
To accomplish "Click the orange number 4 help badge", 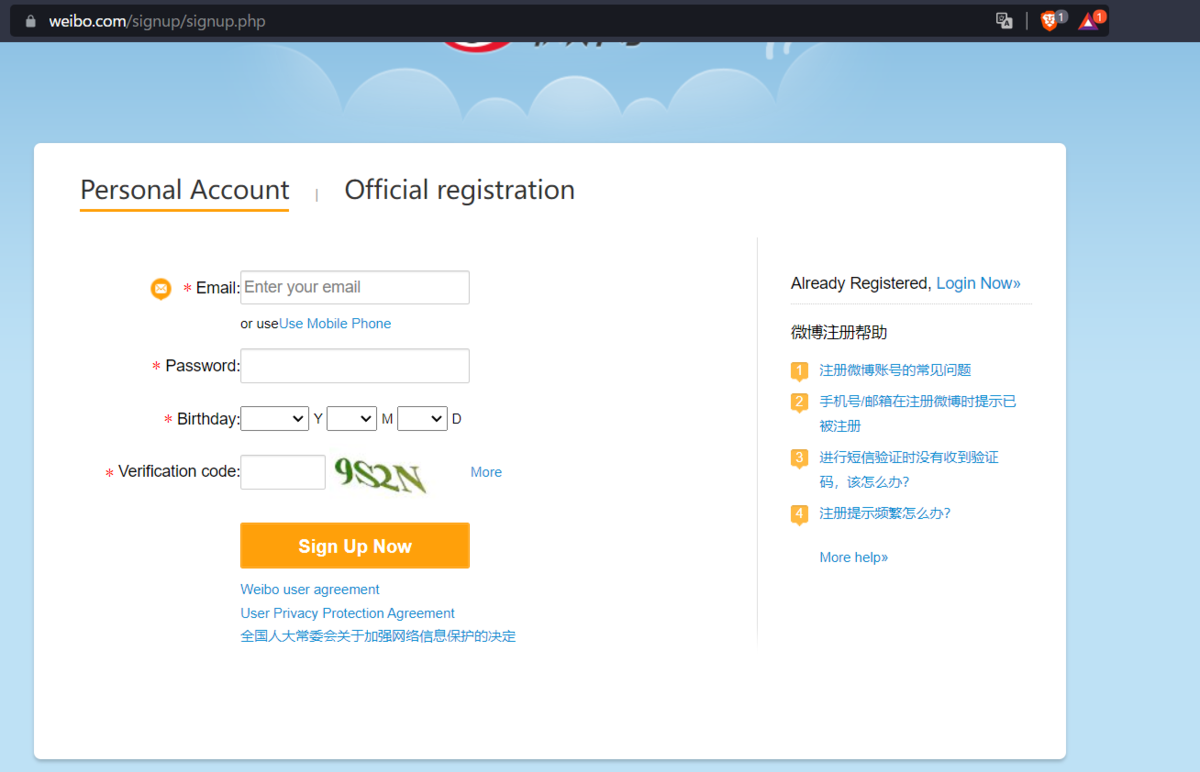I will pyautogui.click(x=799, y=515).
